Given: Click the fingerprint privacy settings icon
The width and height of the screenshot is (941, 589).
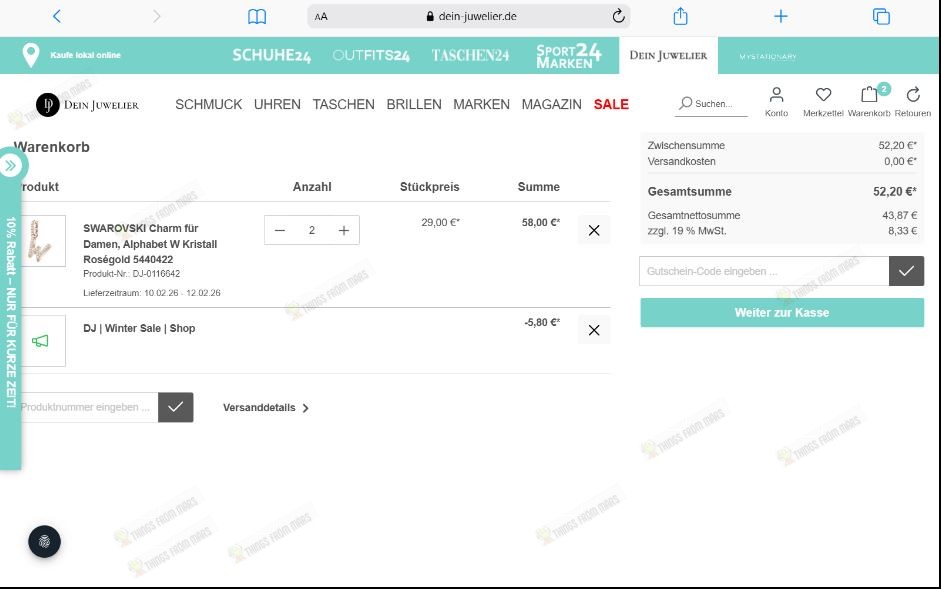Looking at the screenshot, I should (x=44, y=542).
